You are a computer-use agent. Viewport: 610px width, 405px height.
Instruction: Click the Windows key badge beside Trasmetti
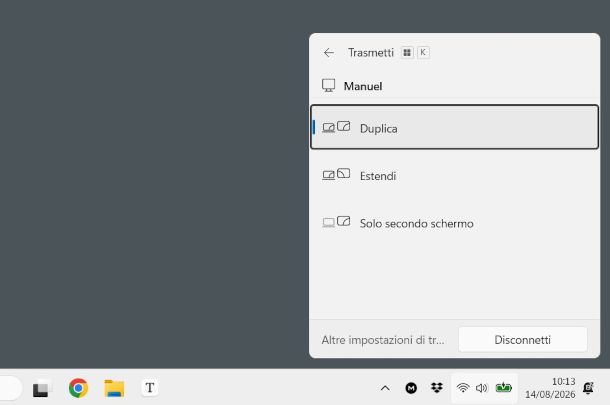click(407, 53)
